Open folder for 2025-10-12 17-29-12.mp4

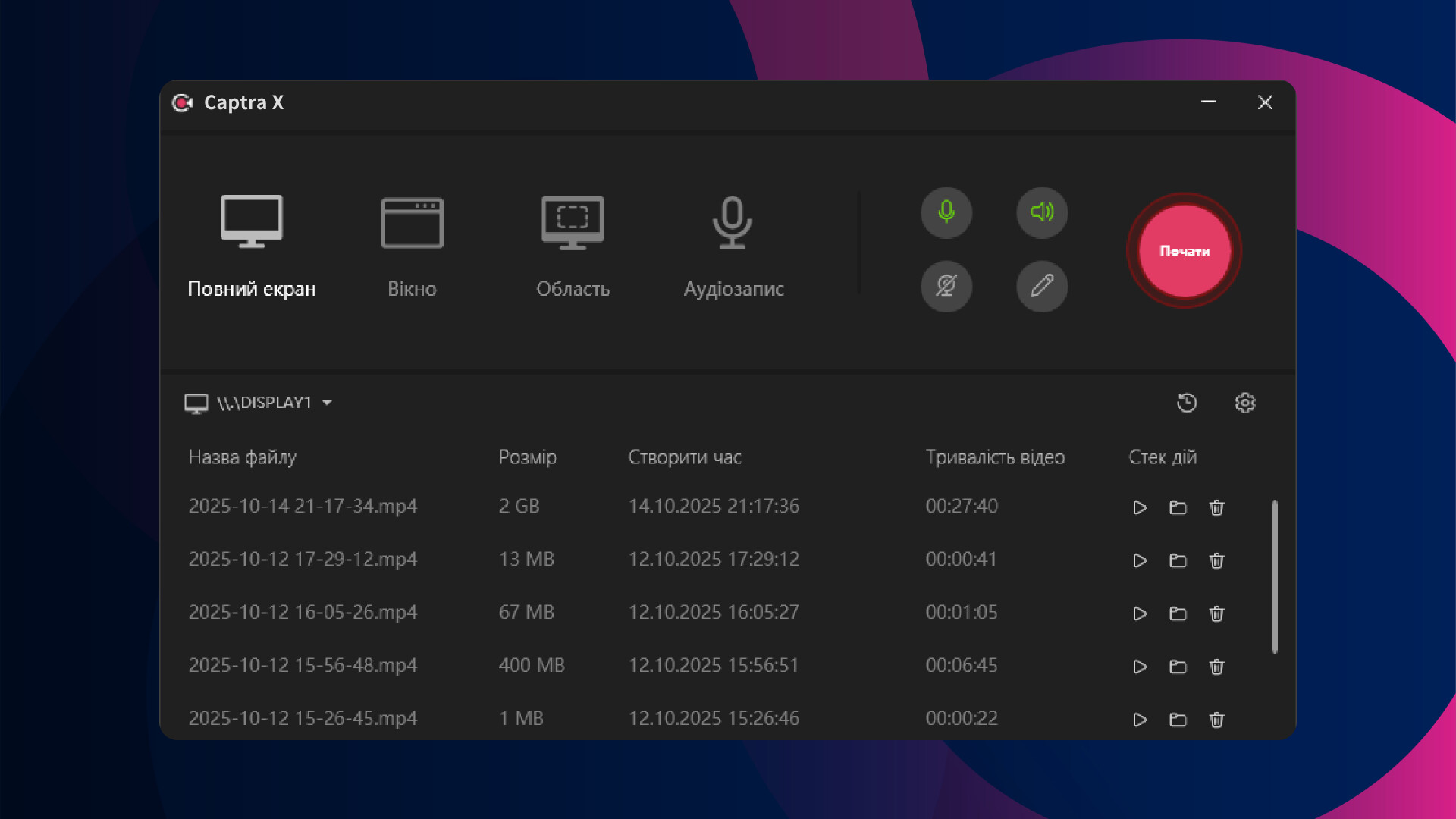point(1177,560)
